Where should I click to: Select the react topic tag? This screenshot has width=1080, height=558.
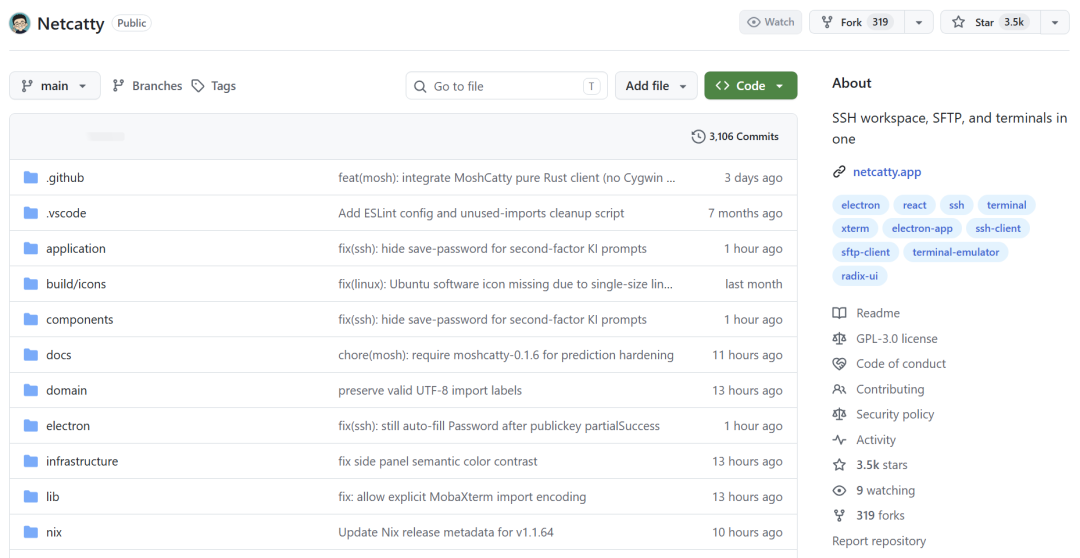click(914, 205)
